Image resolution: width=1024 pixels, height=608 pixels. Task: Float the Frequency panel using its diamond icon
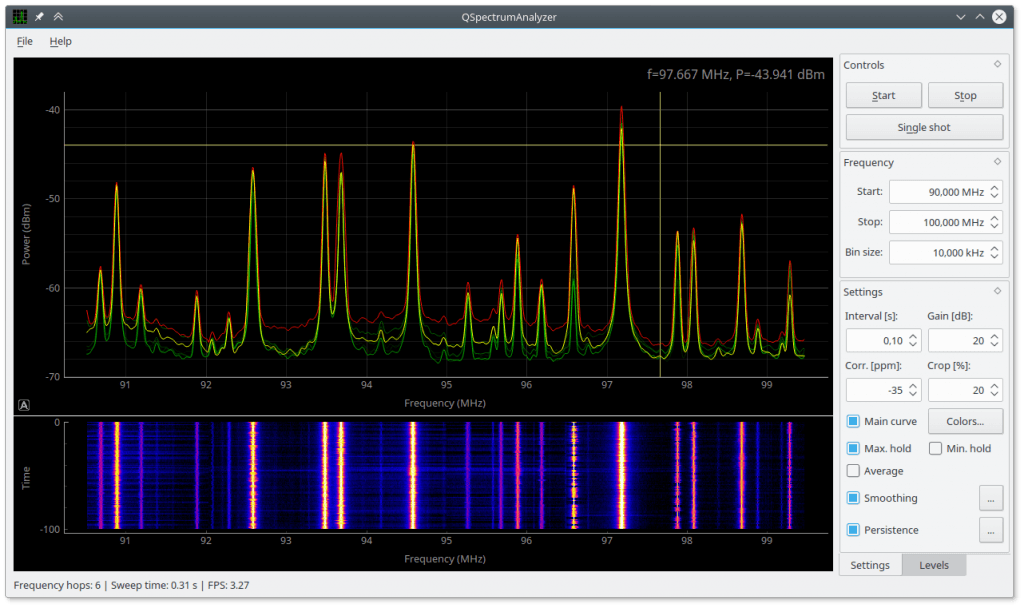tap(996, 162)
